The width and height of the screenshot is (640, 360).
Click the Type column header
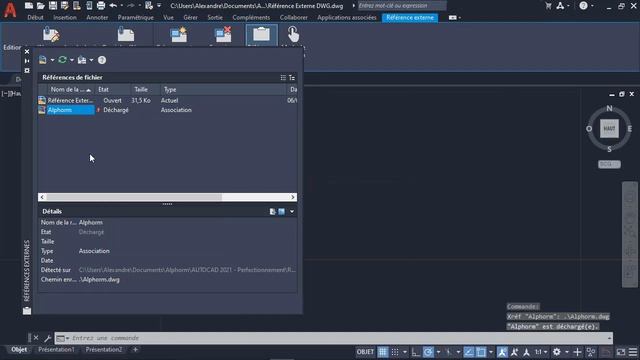pos(223,89)
